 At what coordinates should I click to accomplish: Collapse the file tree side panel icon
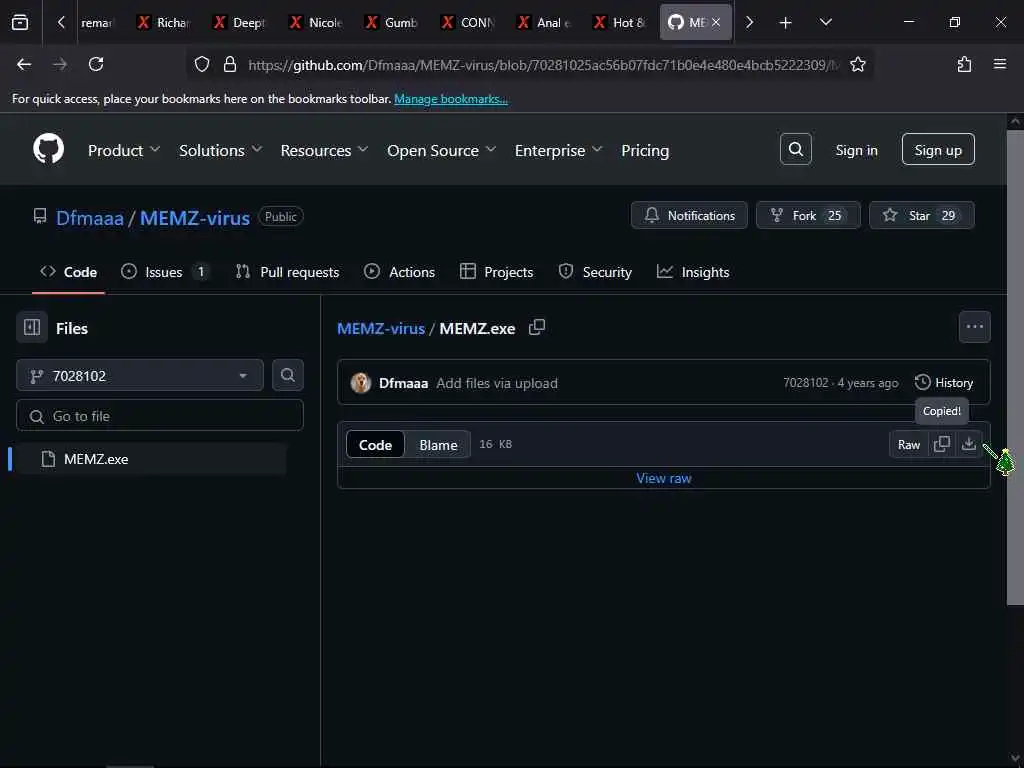pos(32,328)
